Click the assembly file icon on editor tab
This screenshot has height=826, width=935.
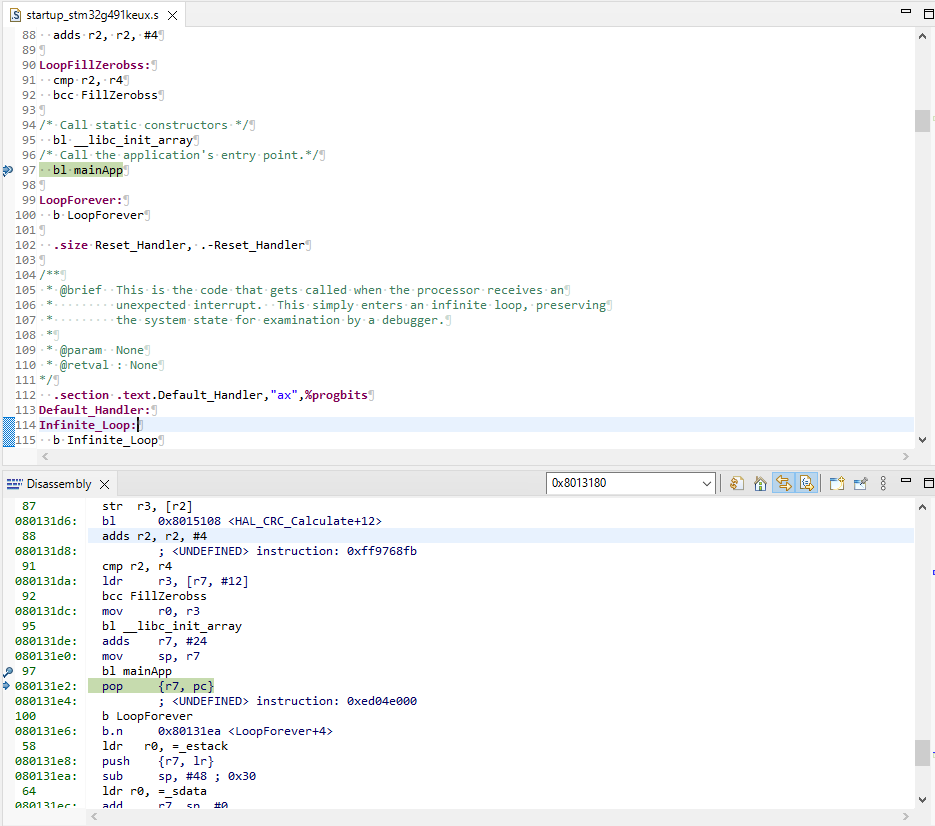click(x=16, y=15)
